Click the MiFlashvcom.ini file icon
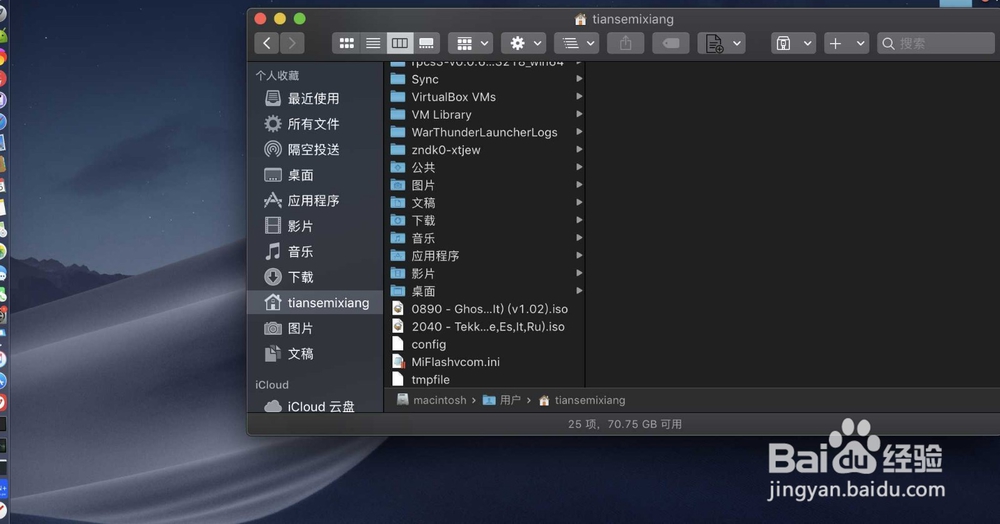1000x524 pixels. tap(398, 361)
